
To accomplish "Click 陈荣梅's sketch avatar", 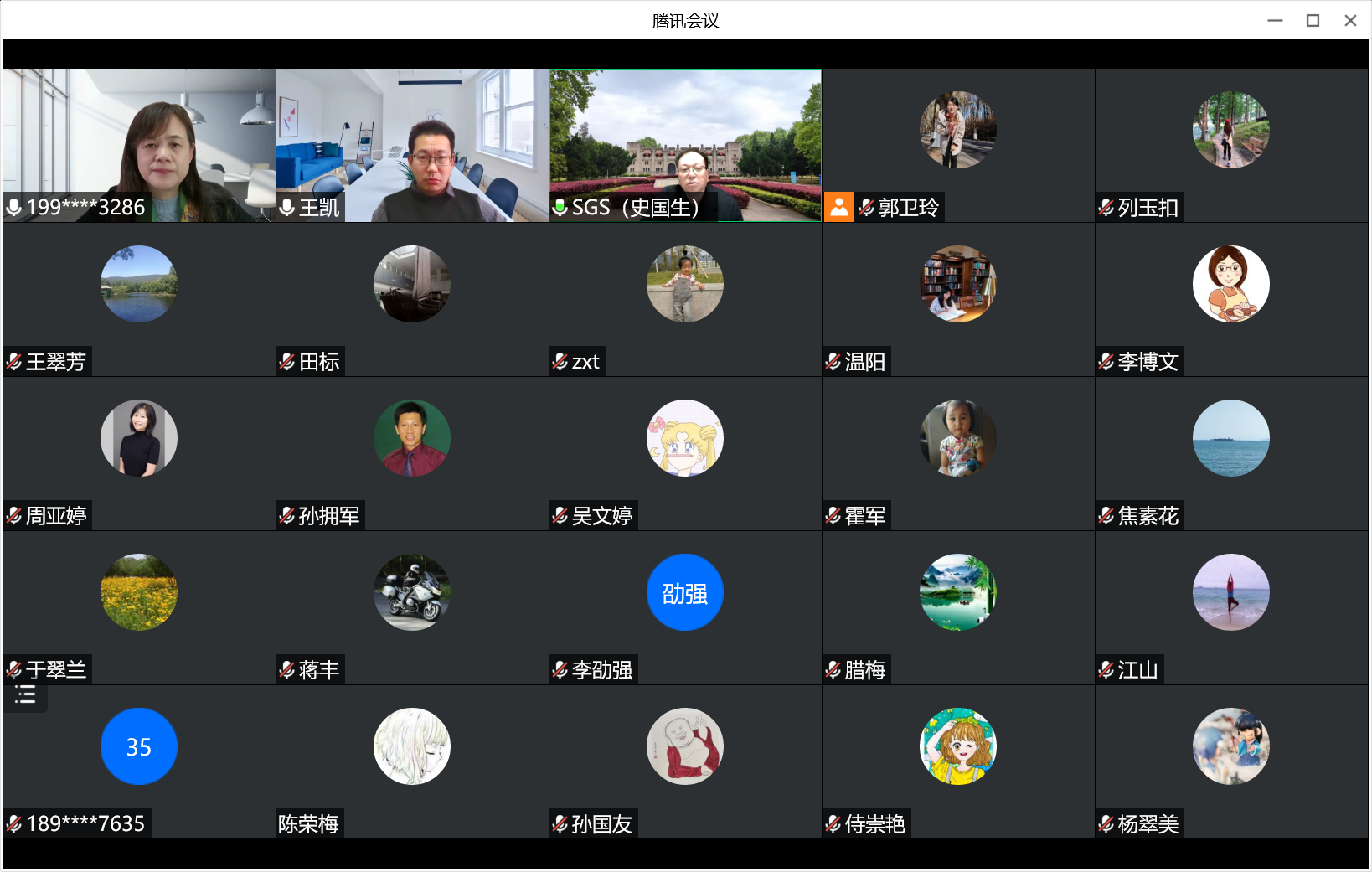I will (x=412, y=746).
